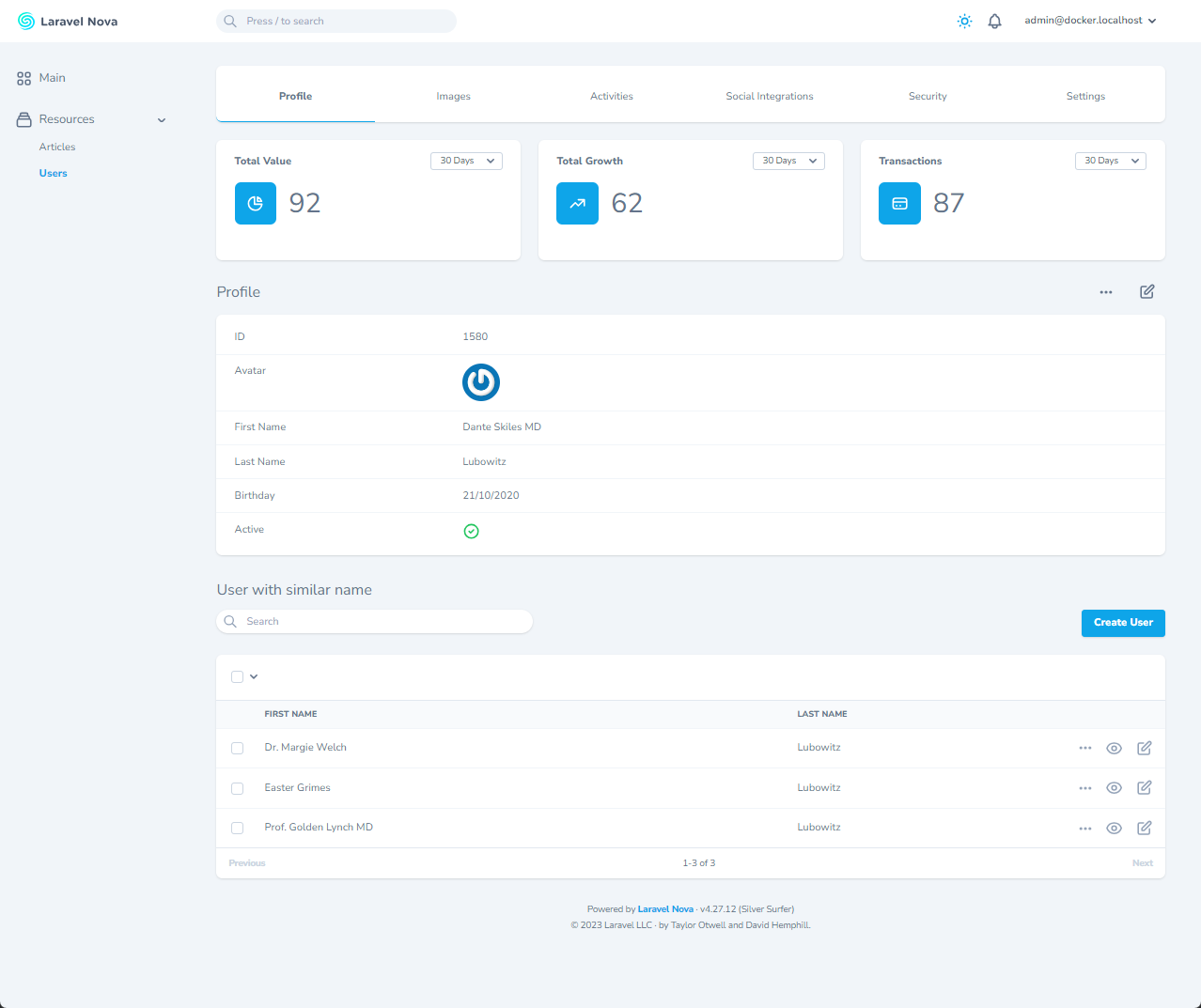This screenshot has width=1201, height=1008.
Task: Open the notifications bell
Action: [994, 20]
